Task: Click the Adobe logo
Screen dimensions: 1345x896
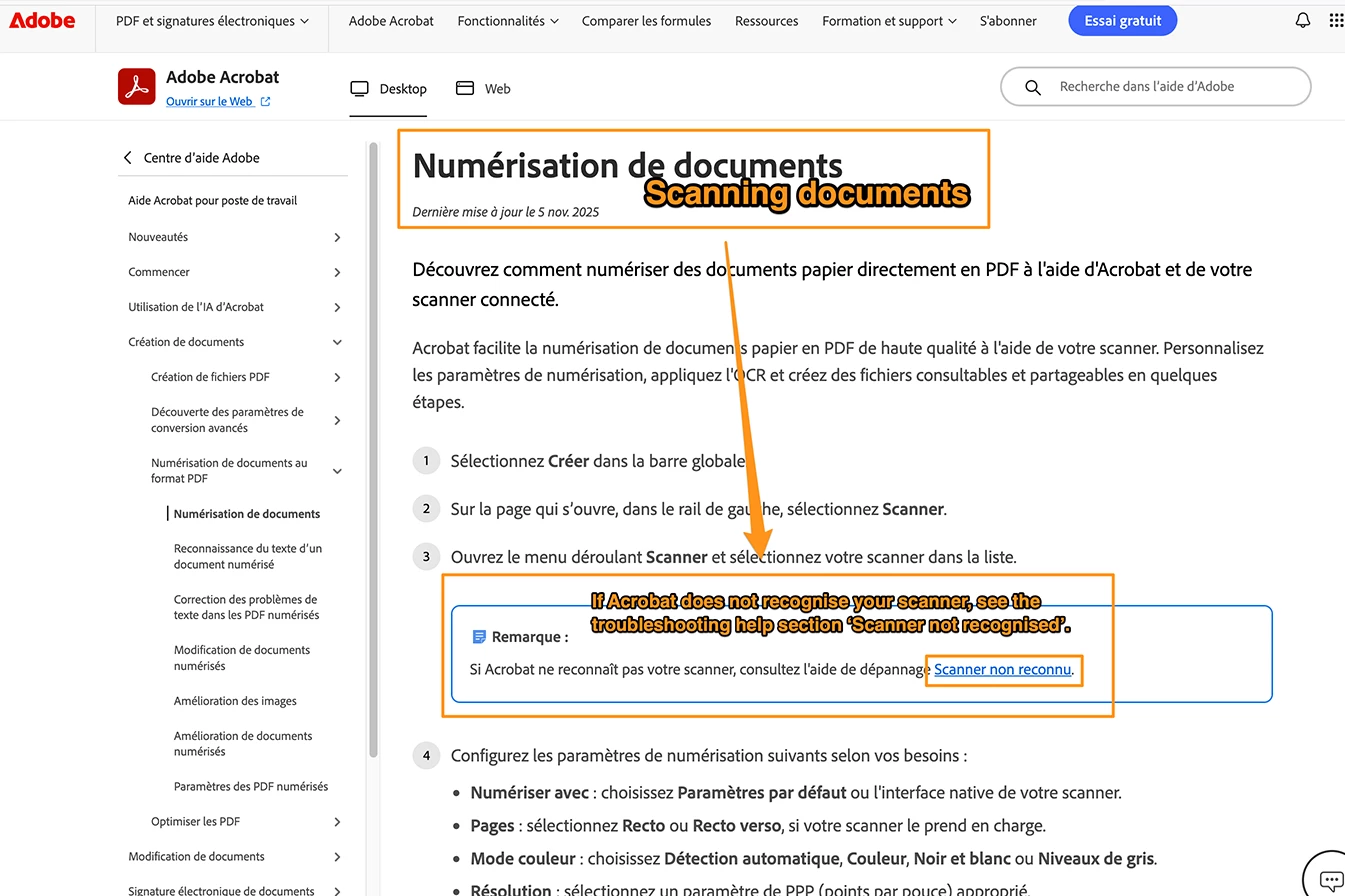Action: pos(41,20)
